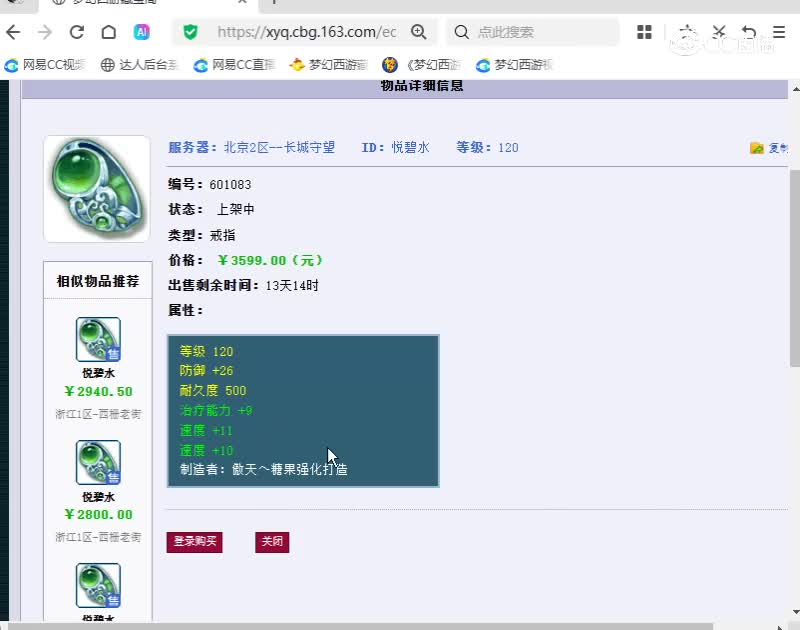This screenshot has width=800, height=630.
Task: Click the item number 601083
Action: (x=230, y=184)
